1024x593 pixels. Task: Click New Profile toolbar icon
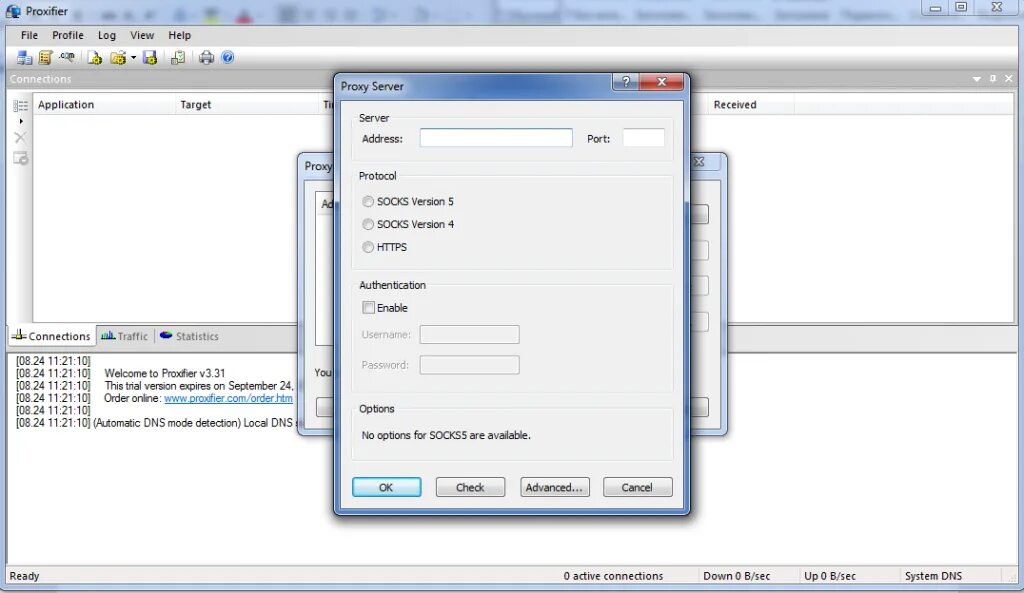pos(95,57)
